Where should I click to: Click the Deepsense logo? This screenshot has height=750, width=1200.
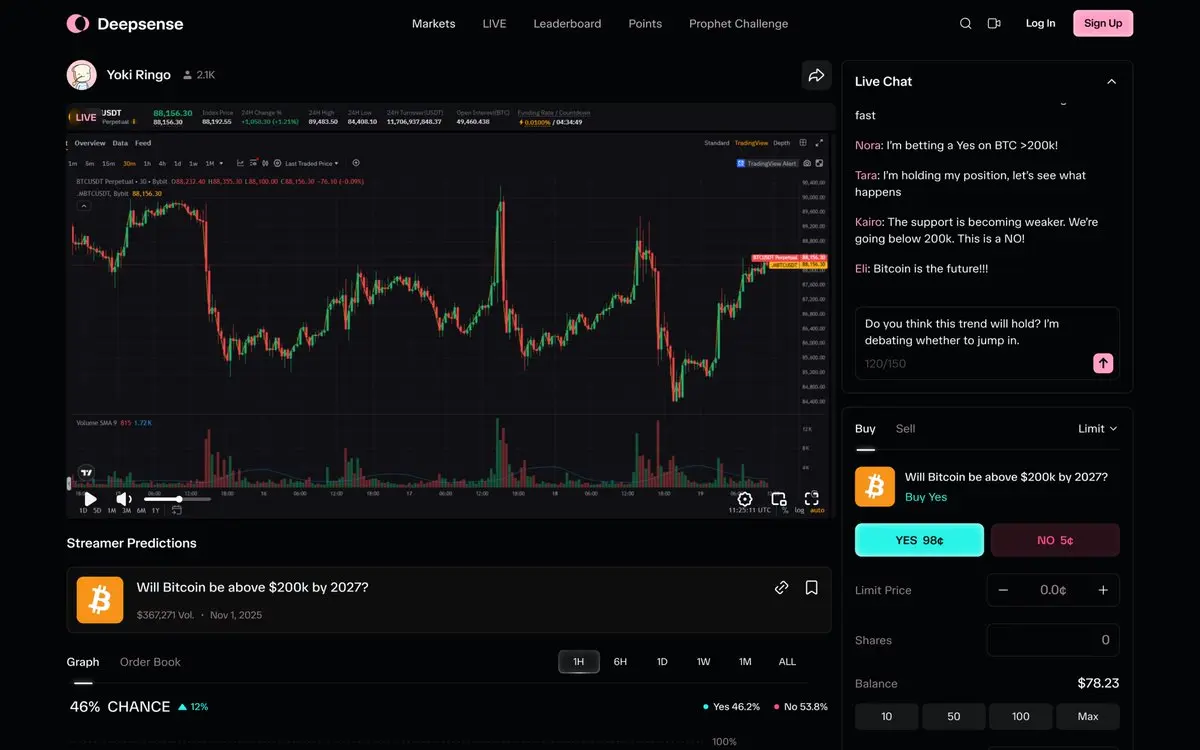point(125,23)
